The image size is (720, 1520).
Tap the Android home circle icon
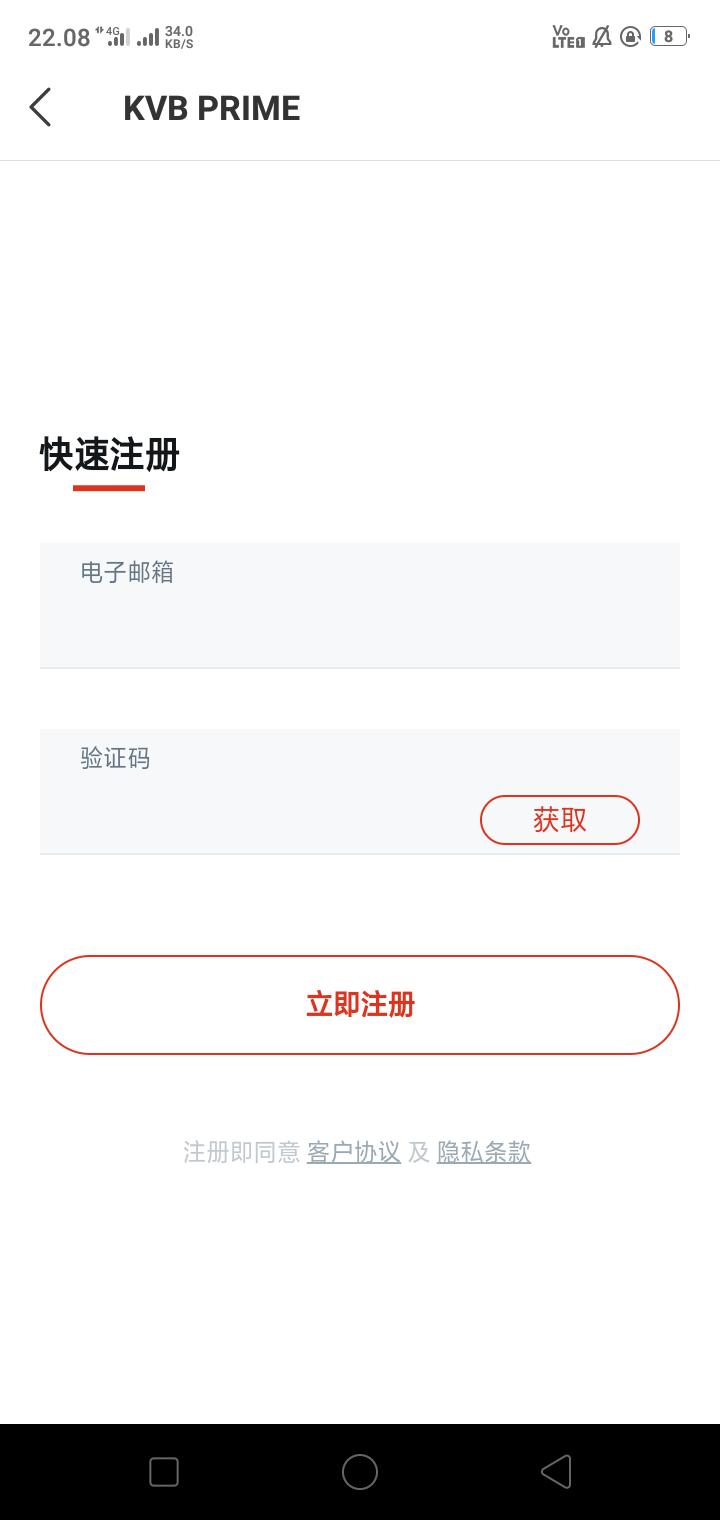click(360, 1472)
